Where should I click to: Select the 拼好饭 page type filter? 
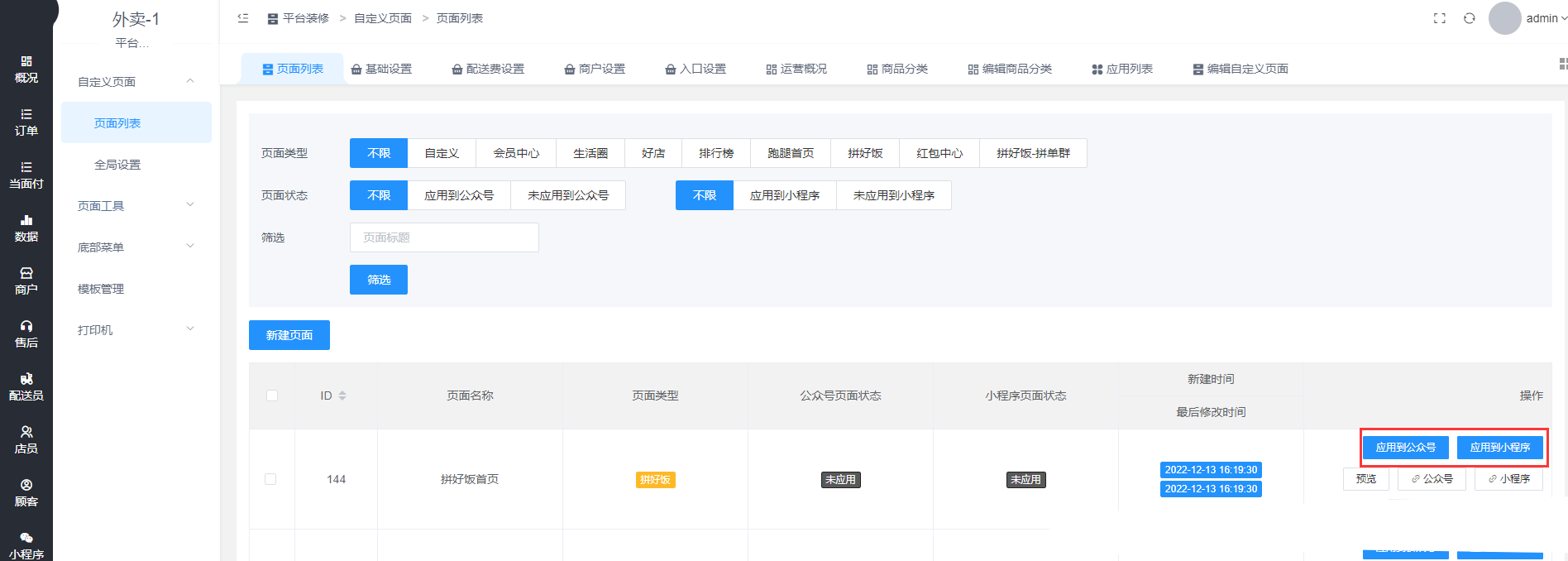click(865, 153)
